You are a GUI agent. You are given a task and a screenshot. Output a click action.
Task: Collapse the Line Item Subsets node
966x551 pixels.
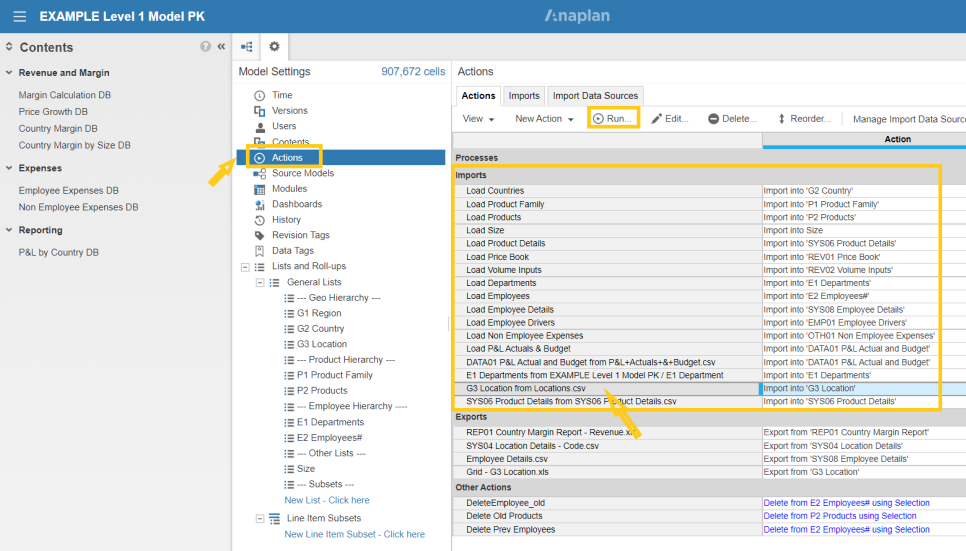tap(260, 519)
